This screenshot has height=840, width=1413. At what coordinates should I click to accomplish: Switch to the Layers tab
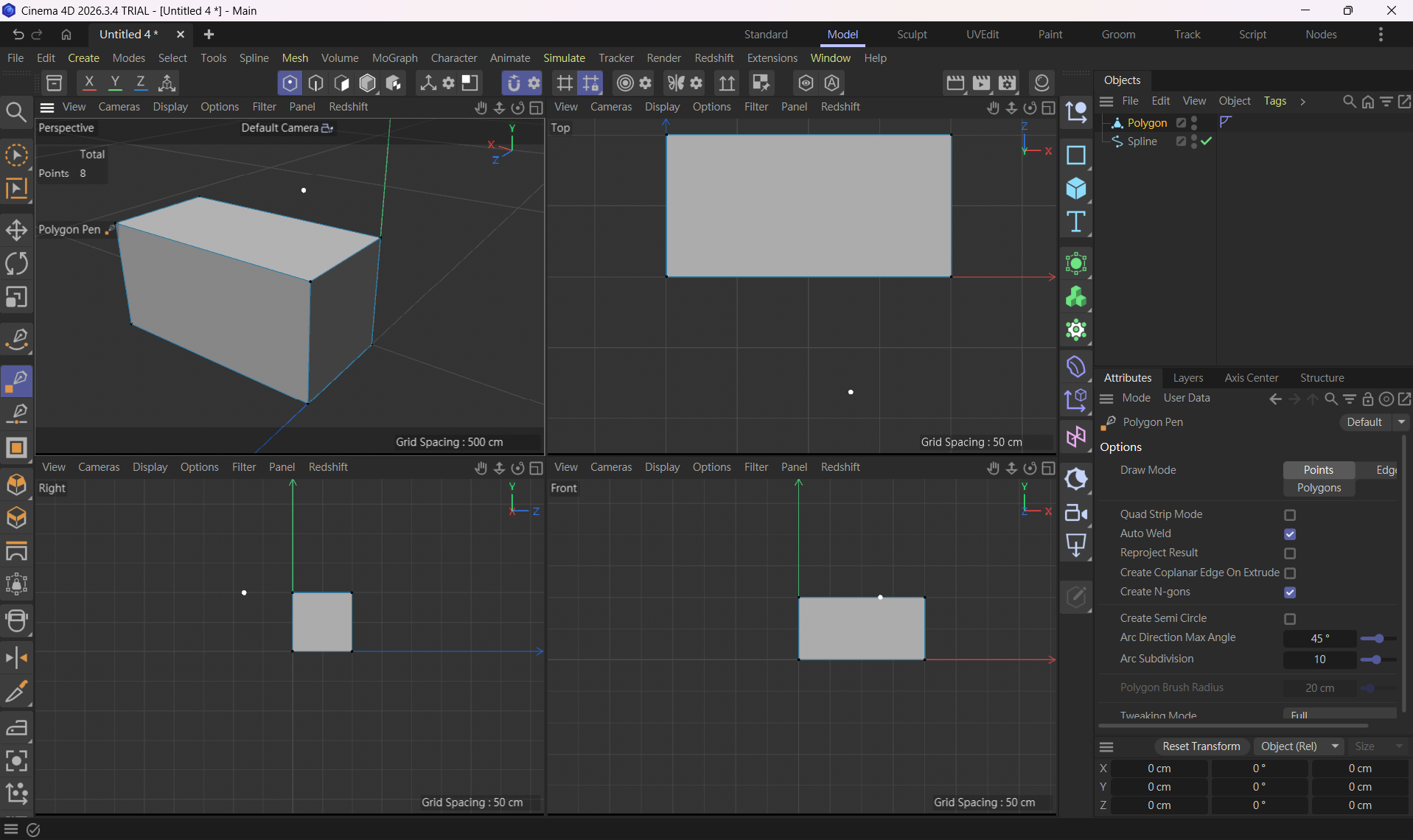[1187, 378]
